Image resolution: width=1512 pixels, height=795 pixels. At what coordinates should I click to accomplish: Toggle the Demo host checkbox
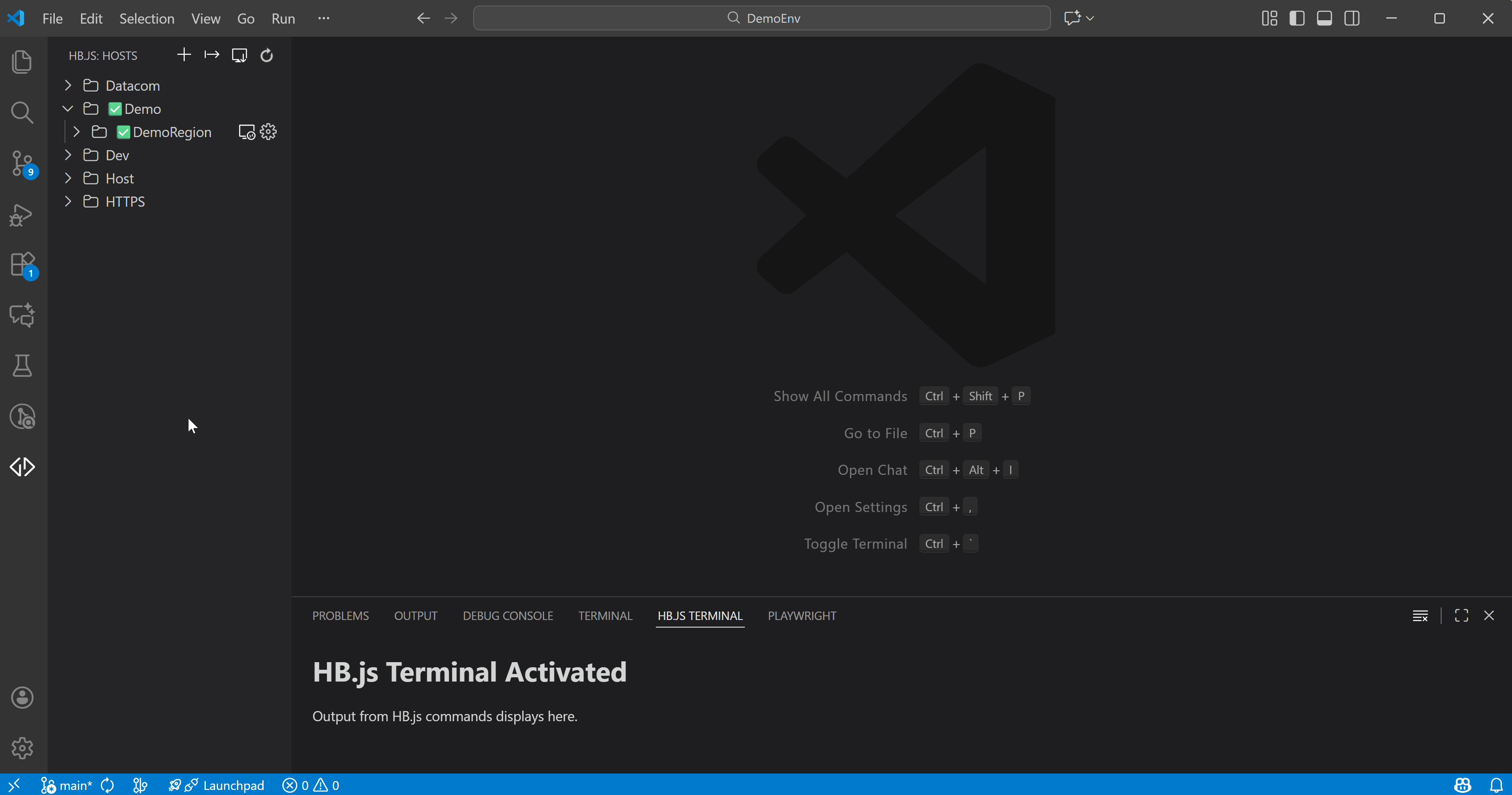click(x=115, y=109)
